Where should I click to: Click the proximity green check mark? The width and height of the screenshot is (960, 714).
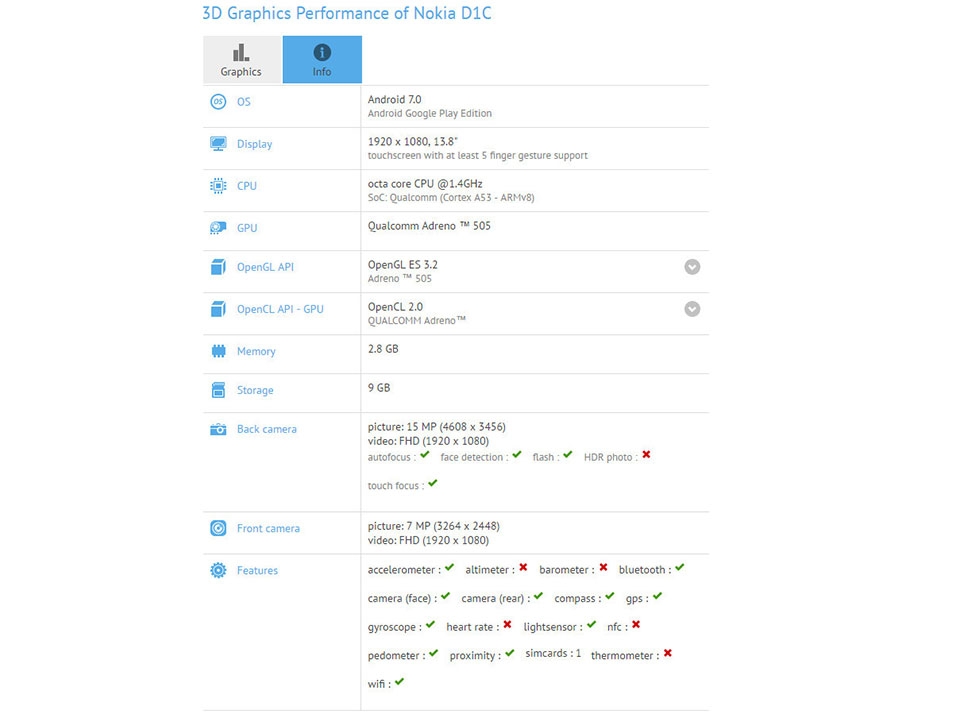click(x=509, y=653)
